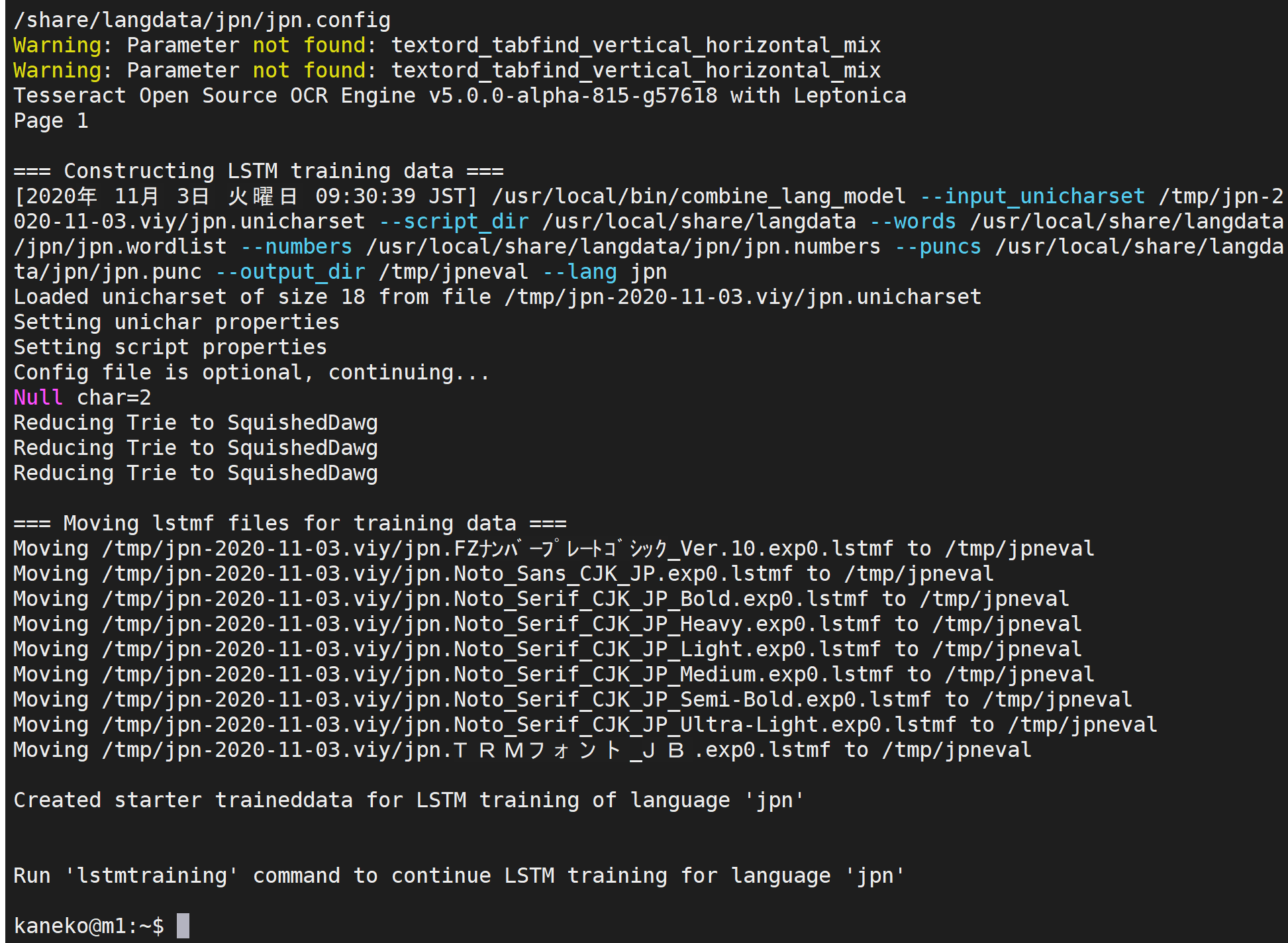The image size is (1288, 943).
Task: Click the Noto_Serif_CJK_JP_Heavy.exp0.lstmf line
Action: coord(548,624)
